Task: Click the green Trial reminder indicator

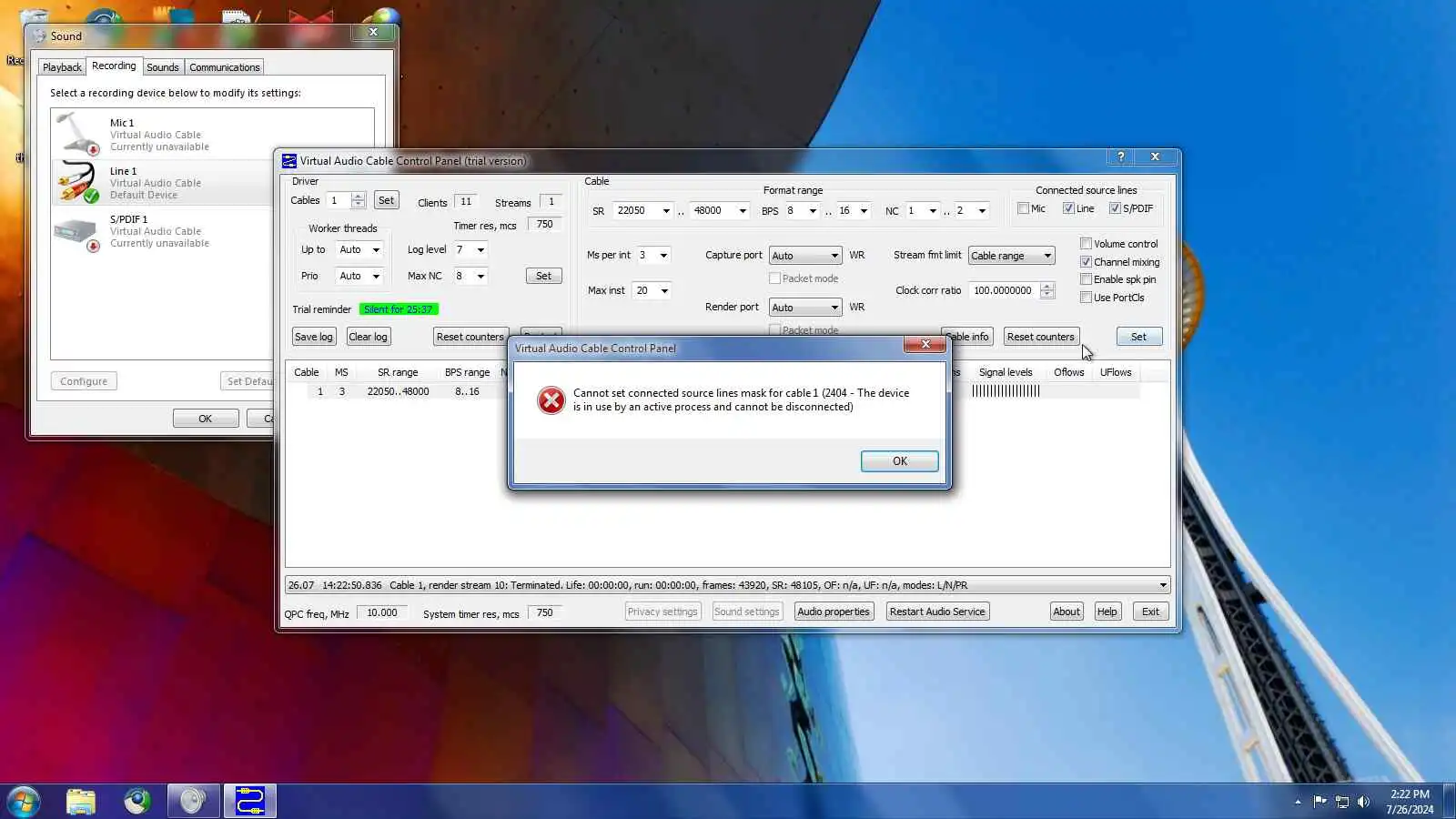Action: pos(399,309)
